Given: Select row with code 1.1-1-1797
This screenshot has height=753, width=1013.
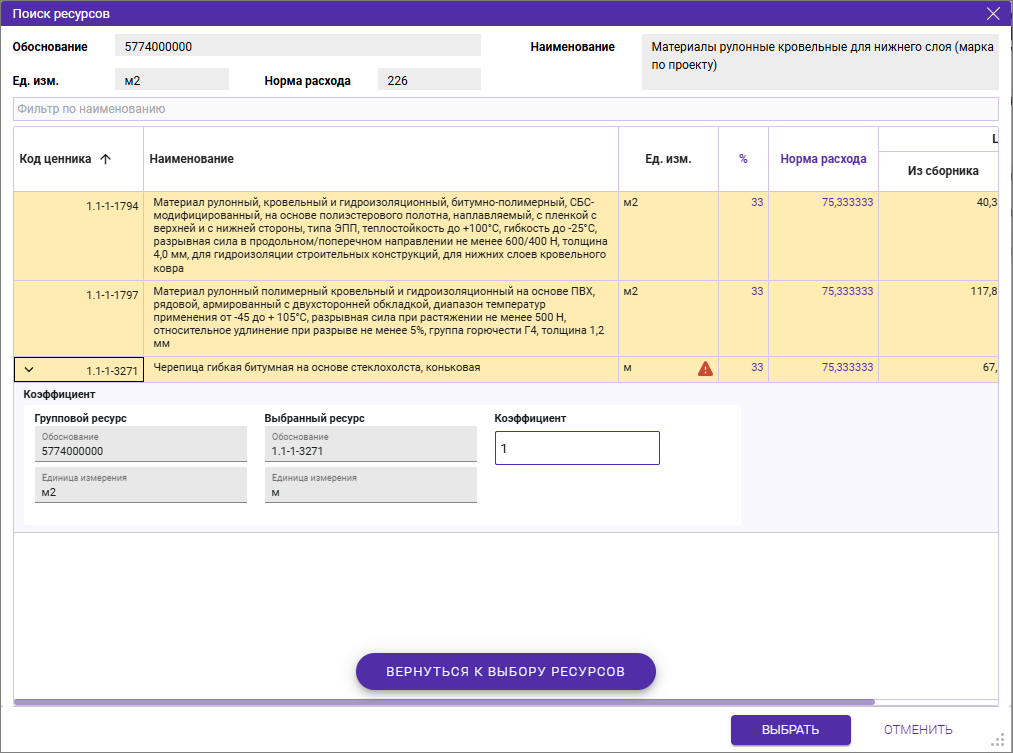Looking at the screenshot, I should point(380,317).
